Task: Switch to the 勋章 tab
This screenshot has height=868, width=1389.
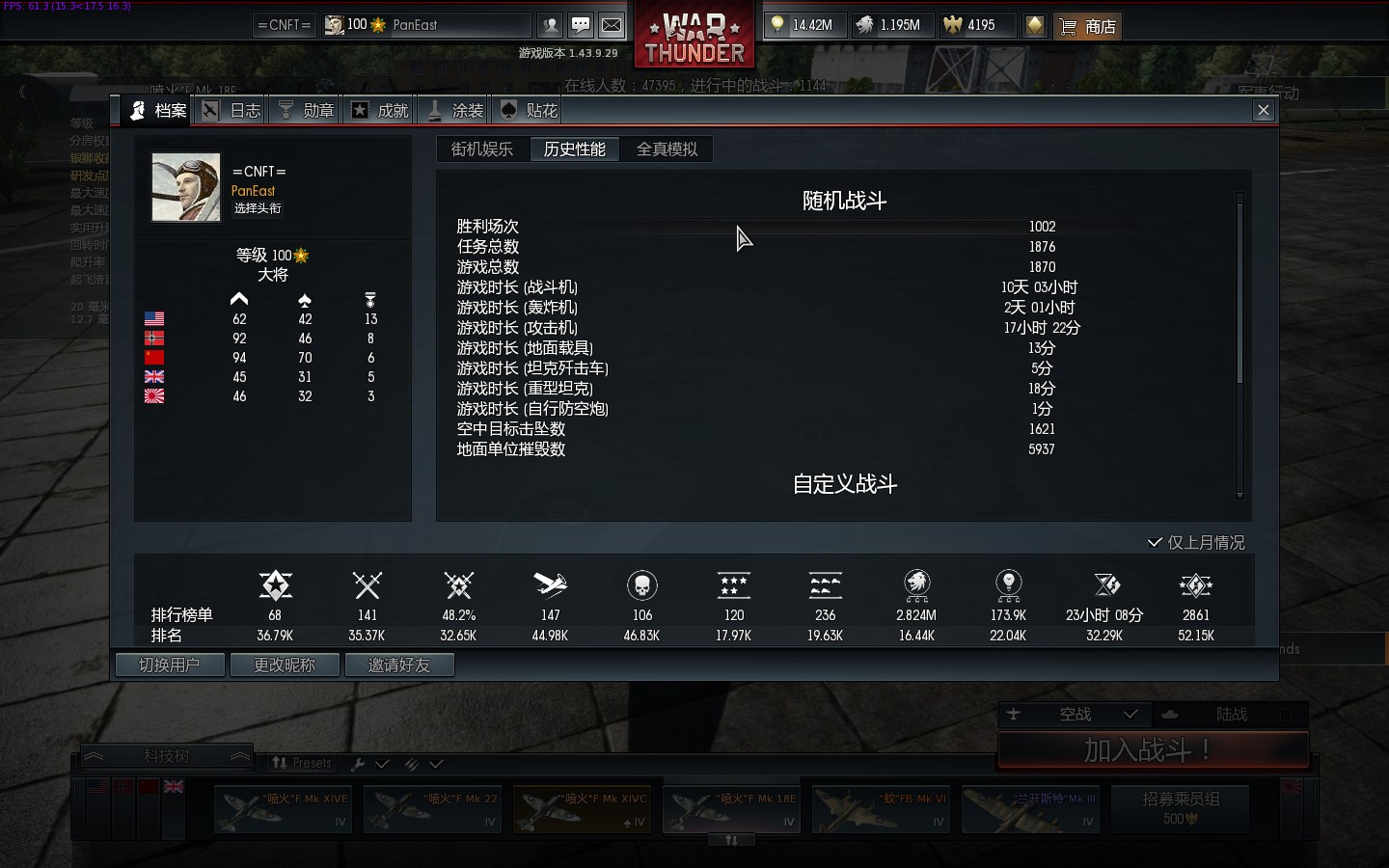Action: point(307,110)
